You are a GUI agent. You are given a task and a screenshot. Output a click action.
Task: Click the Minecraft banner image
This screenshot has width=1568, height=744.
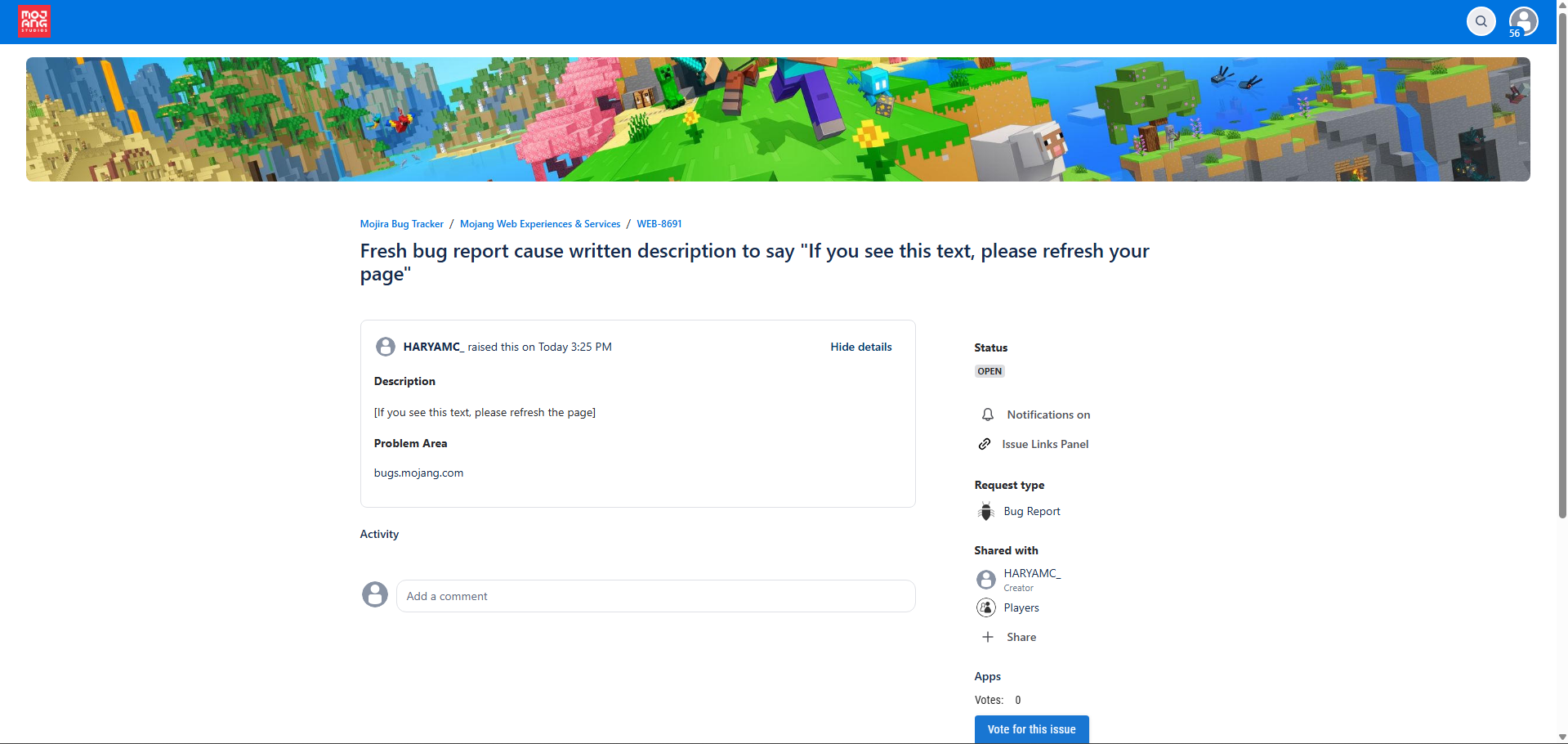coord(778,119)
